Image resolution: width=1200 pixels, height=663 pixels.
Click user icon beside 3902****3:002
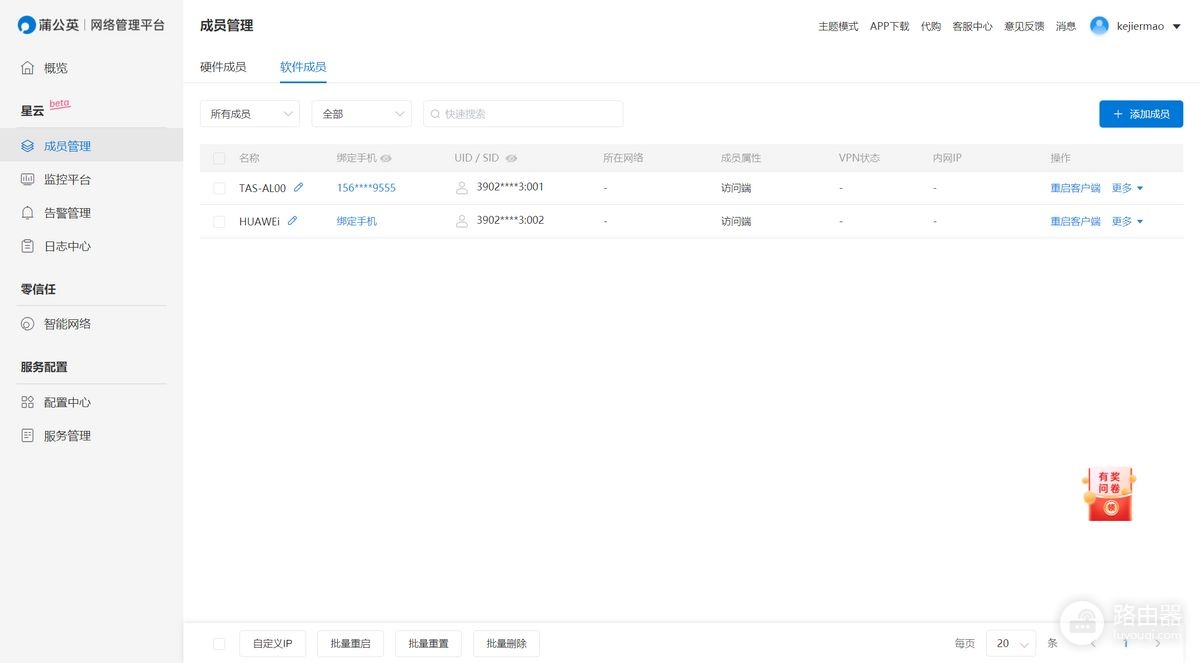click(462, 222)
